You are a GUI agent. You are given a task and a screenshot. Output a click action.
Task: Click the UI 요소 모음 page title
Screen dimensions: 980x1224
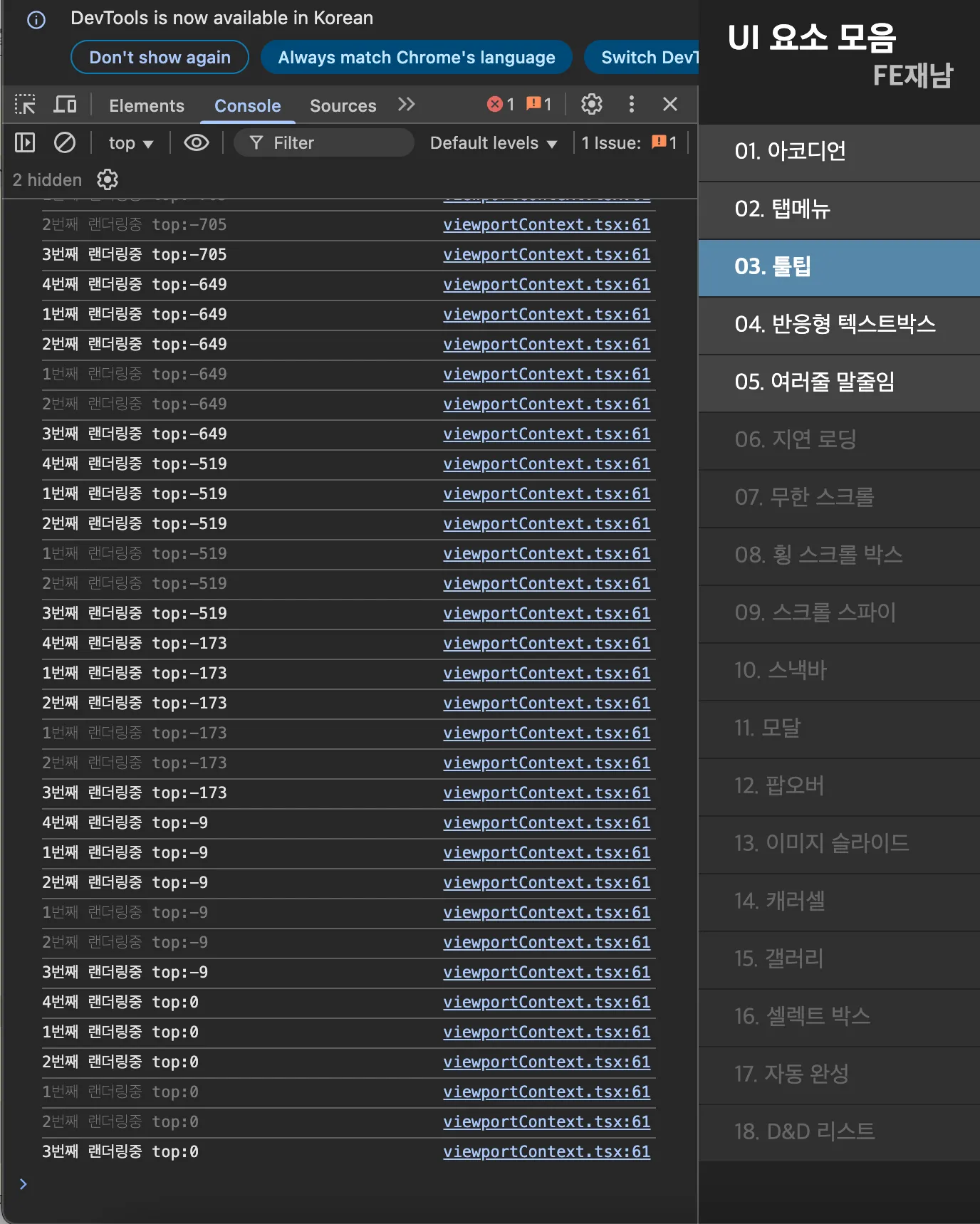(812, 38)
